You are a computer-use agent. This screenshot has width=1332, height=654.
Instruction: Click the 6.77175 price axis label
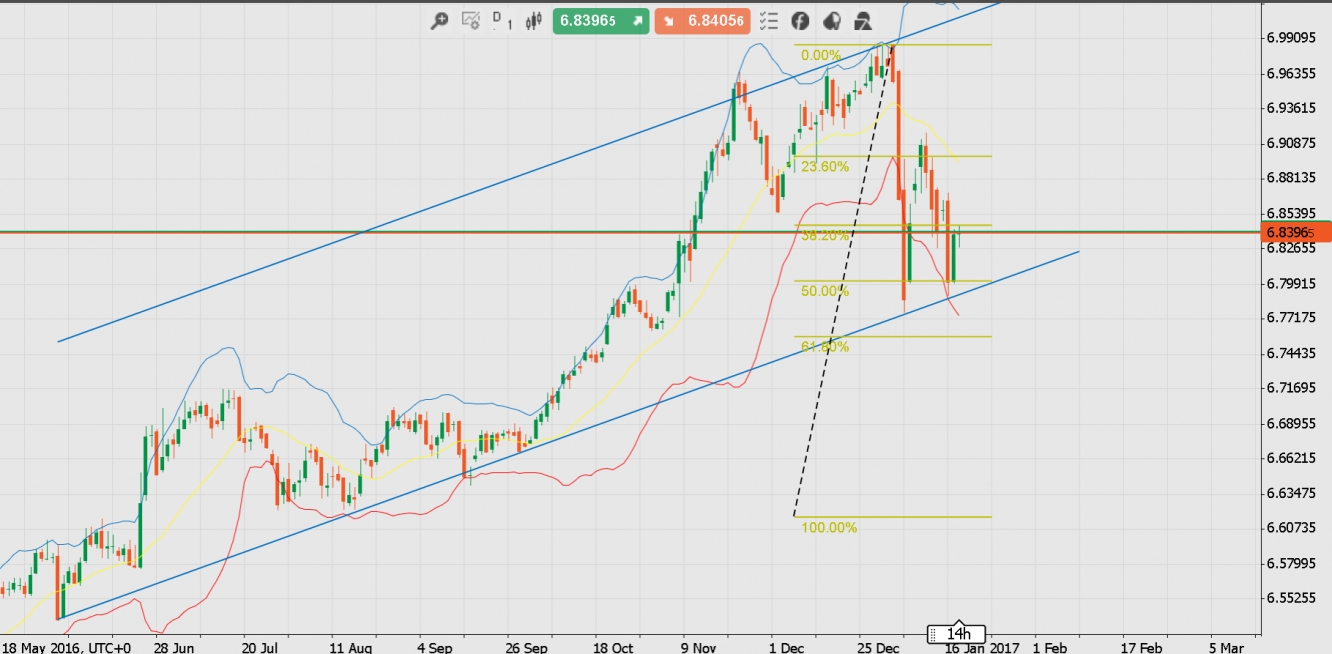point(1290,317)
